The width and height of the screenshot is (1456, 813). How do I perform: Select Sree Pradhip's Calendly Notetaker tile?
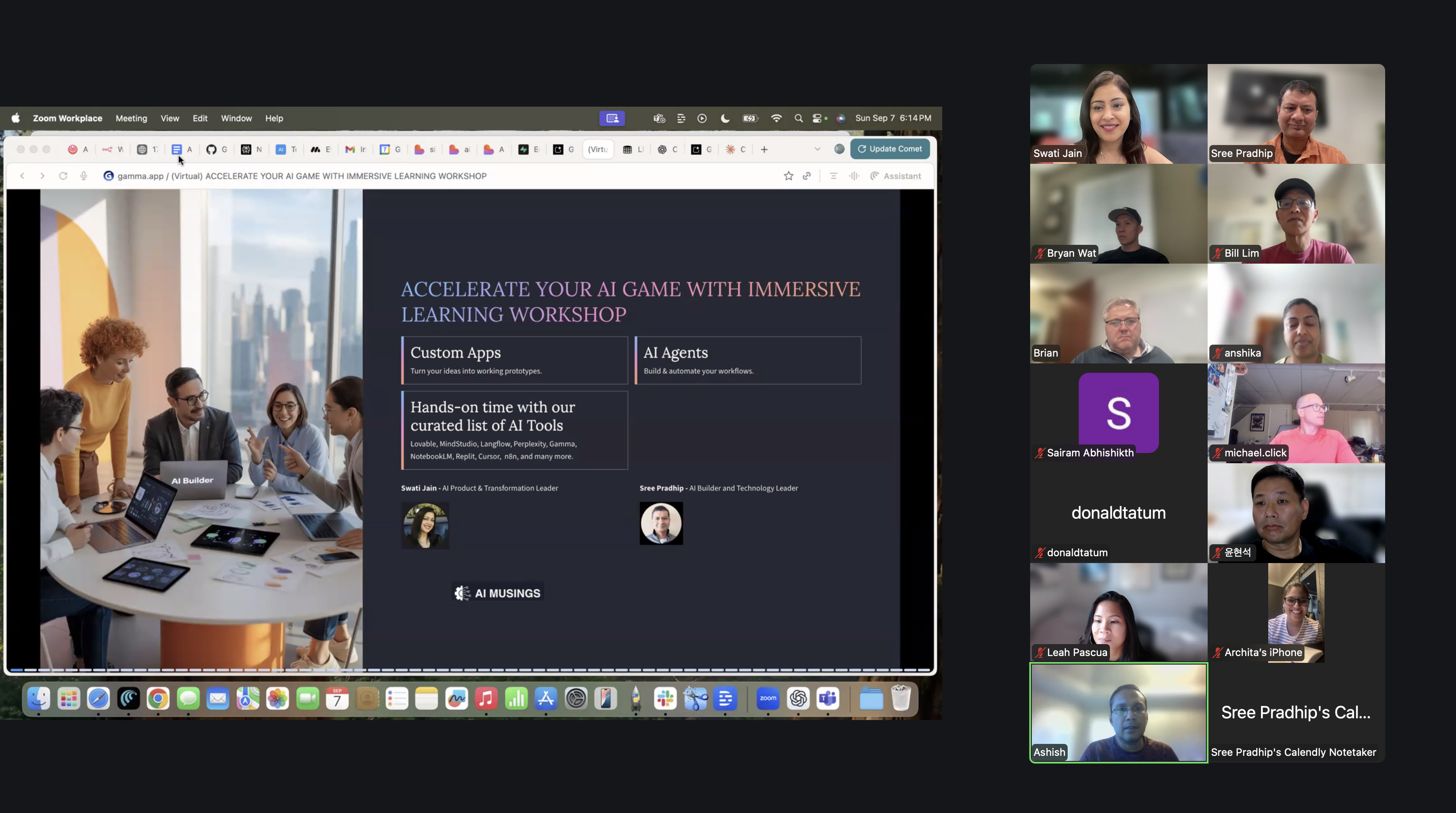point(1296,712)
